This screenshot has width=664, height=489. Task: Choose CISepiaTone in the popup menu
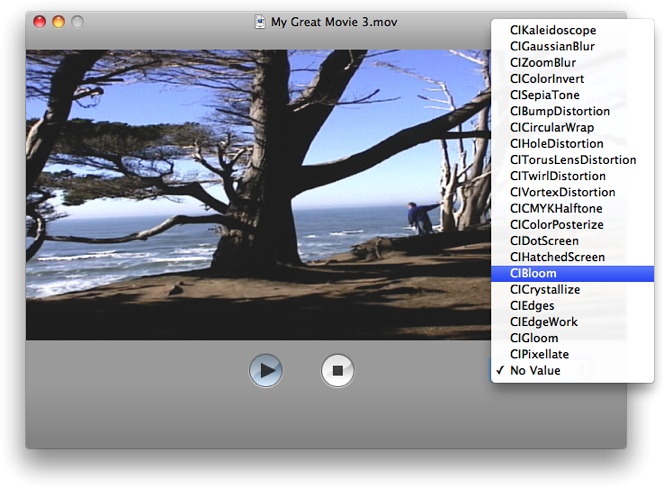544,95
